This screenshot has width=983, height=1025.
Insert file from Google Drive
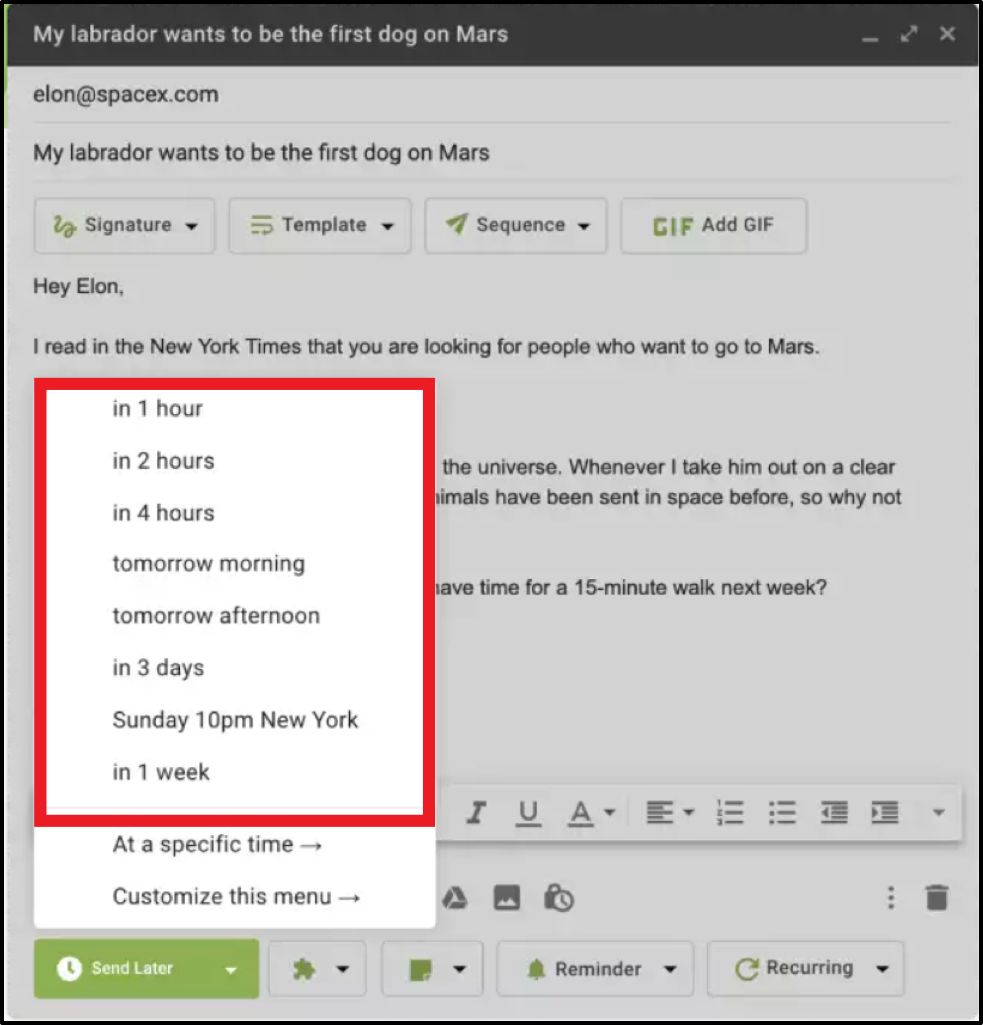455,897
